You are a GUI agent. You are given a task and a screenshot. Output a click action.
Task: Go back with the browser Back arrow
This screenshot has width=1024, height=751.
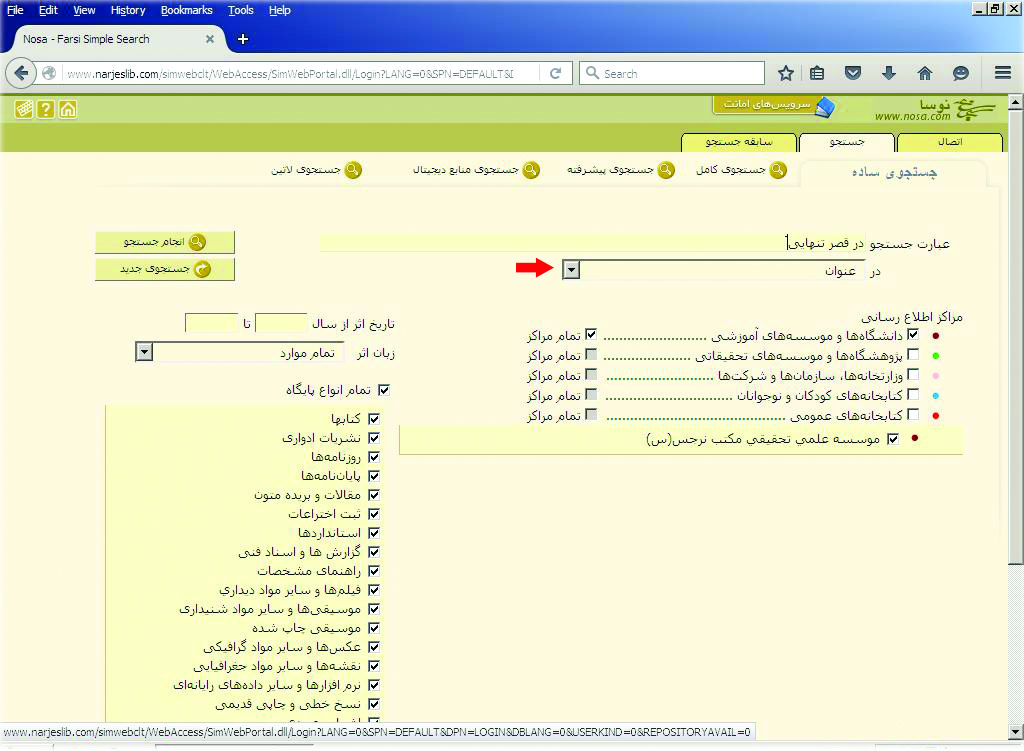point(21,73)
